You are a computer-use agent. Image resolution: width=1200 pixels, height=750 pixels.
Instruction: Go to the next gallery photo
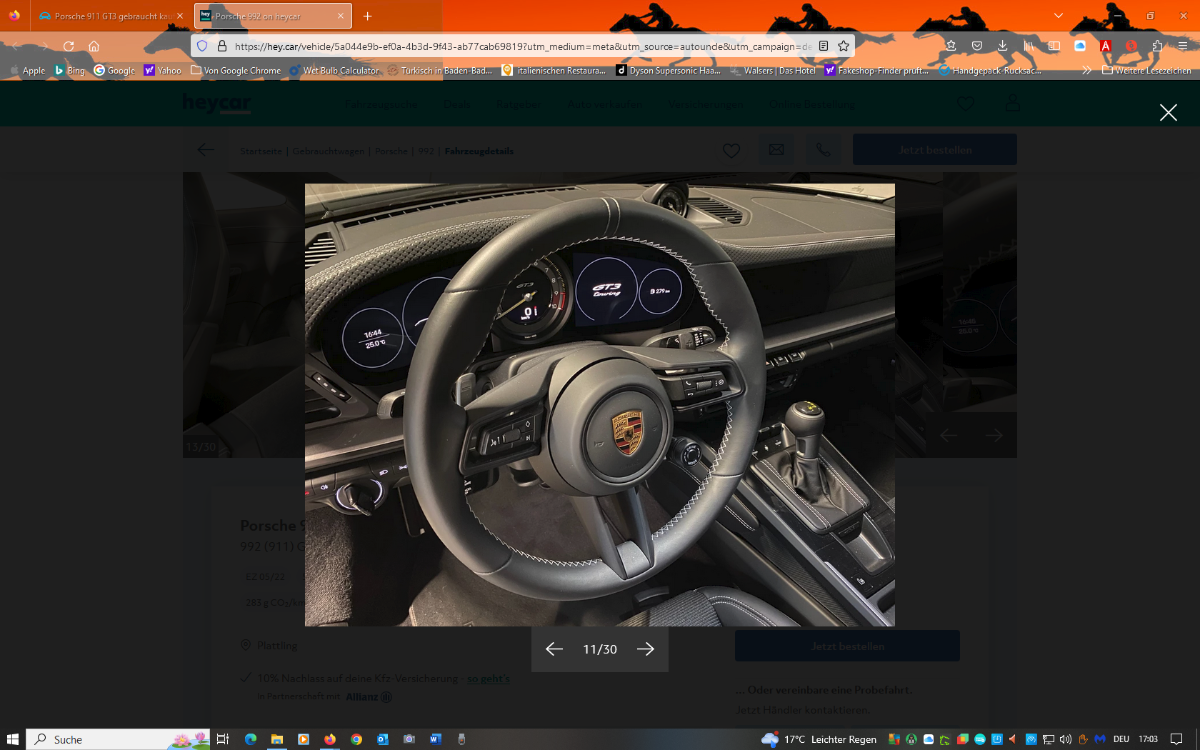click(x=645, y=649)
